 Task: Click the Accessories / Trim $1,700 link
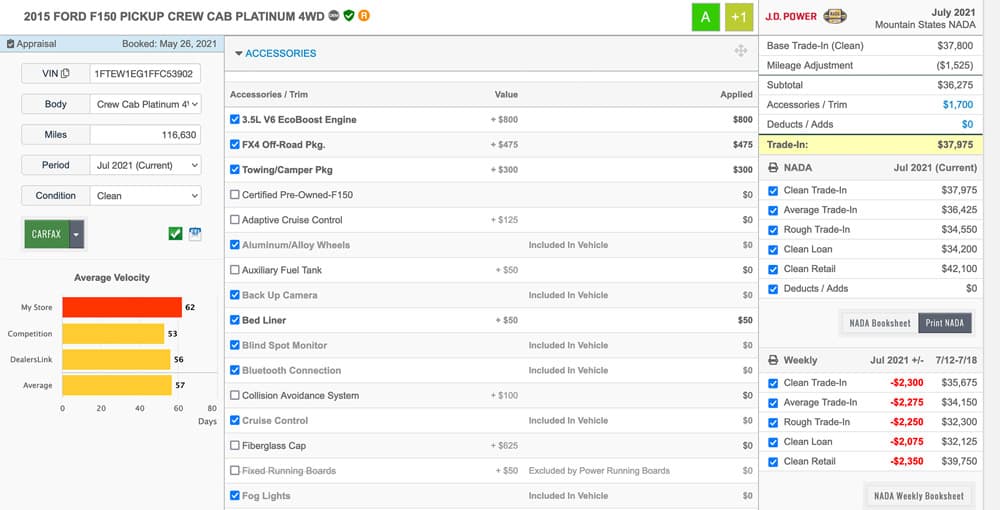[958, 105]
